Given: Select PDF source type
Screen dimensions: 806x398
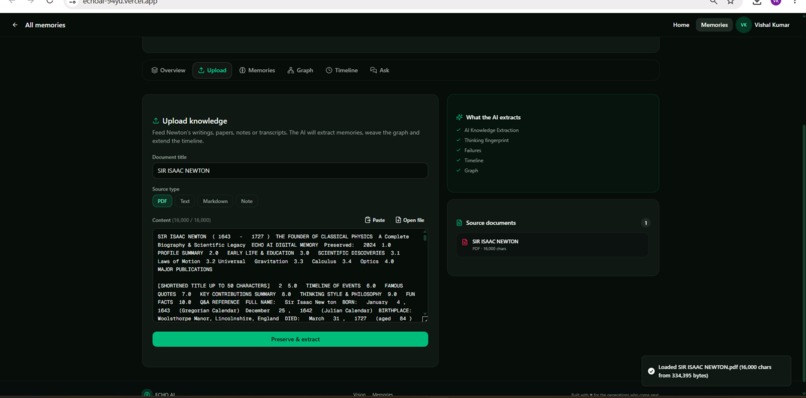Looking at the screenshot, I should point(162,201).
